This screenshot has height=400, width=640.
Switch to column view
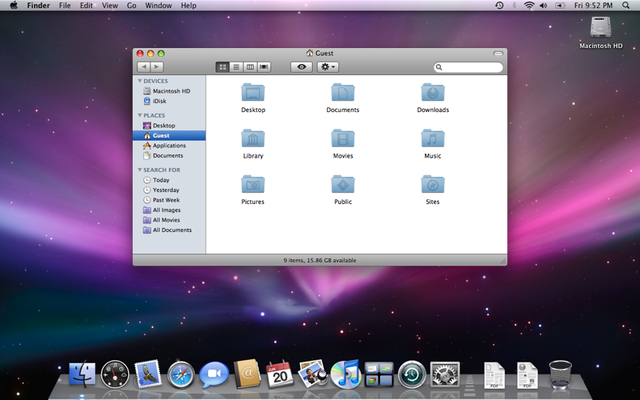click(250, 67)
